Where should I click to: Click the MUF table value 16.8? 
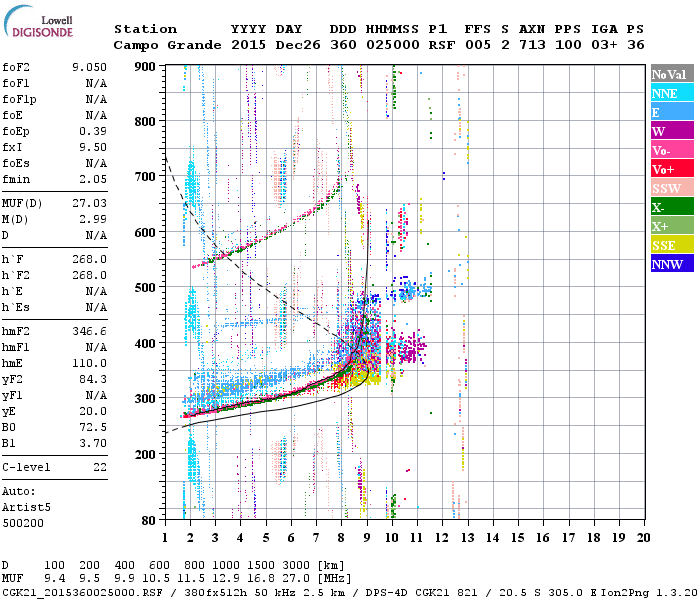coord(261,579)
